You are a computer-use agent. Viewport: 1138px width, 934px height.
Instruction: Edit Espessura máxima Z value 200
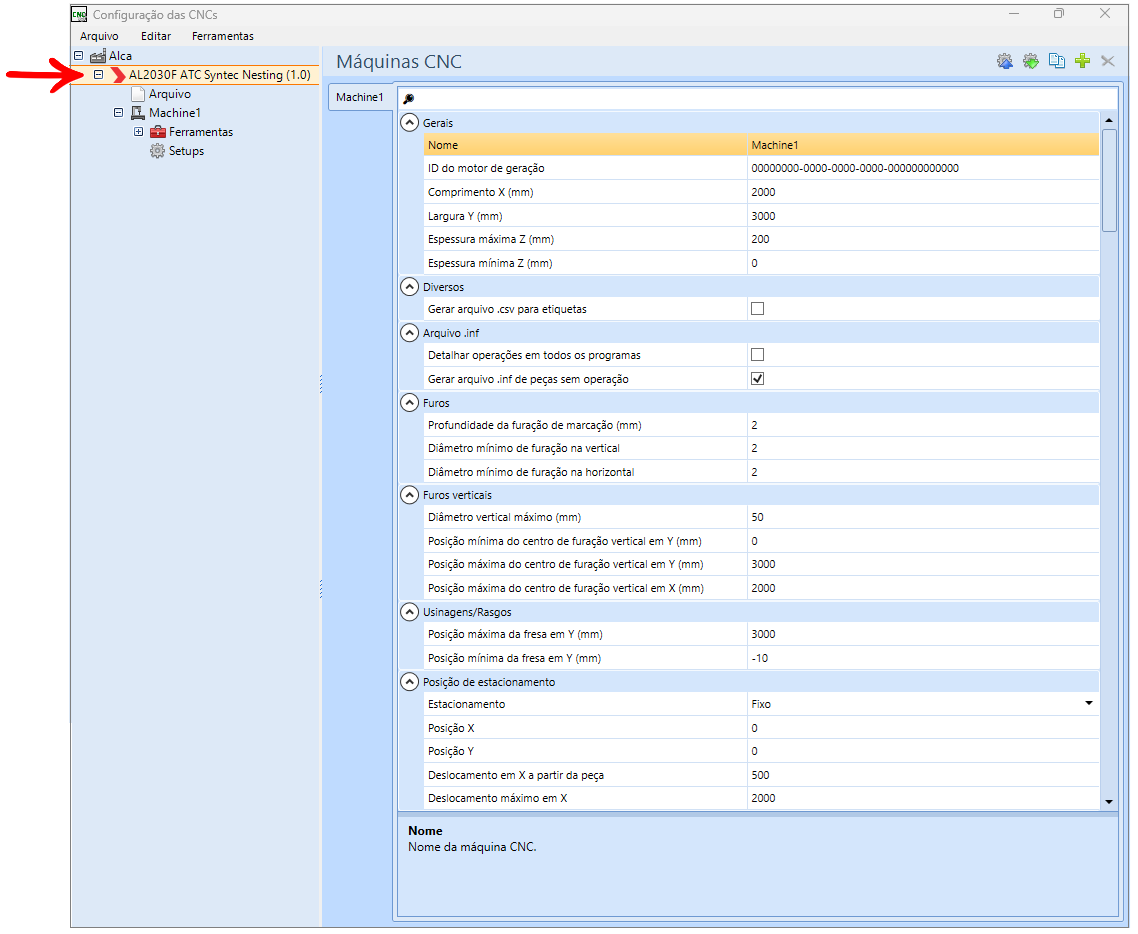[922, 239]
